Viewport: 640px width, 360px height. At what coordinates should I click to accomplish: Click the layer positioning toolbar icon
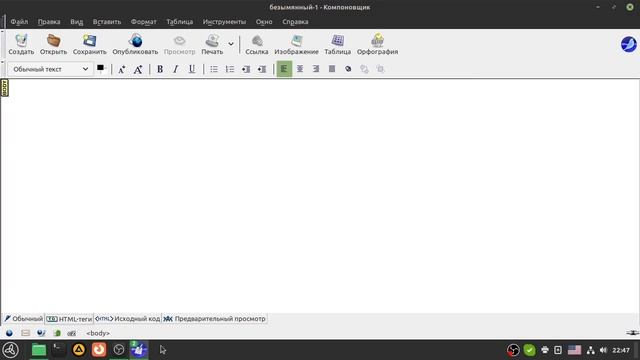(x=348, y=69)
